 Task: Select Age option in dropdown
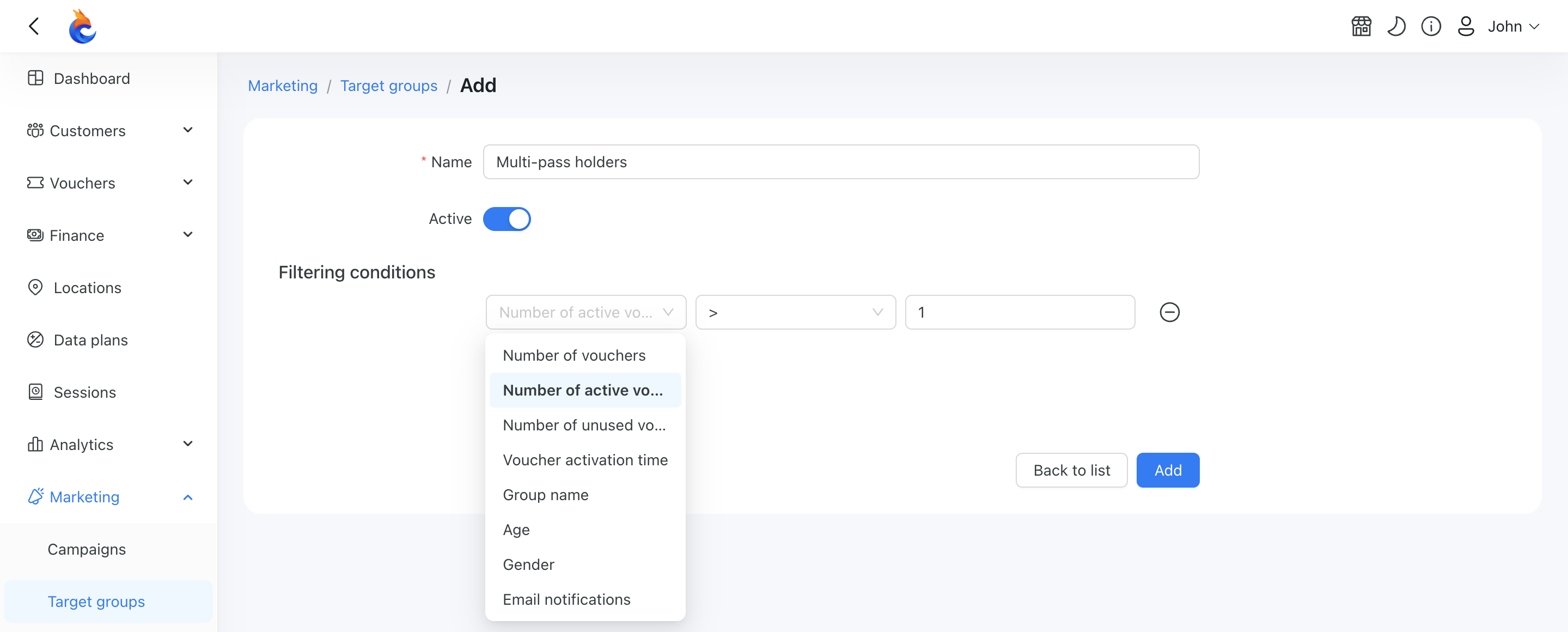tap(585, 530)
